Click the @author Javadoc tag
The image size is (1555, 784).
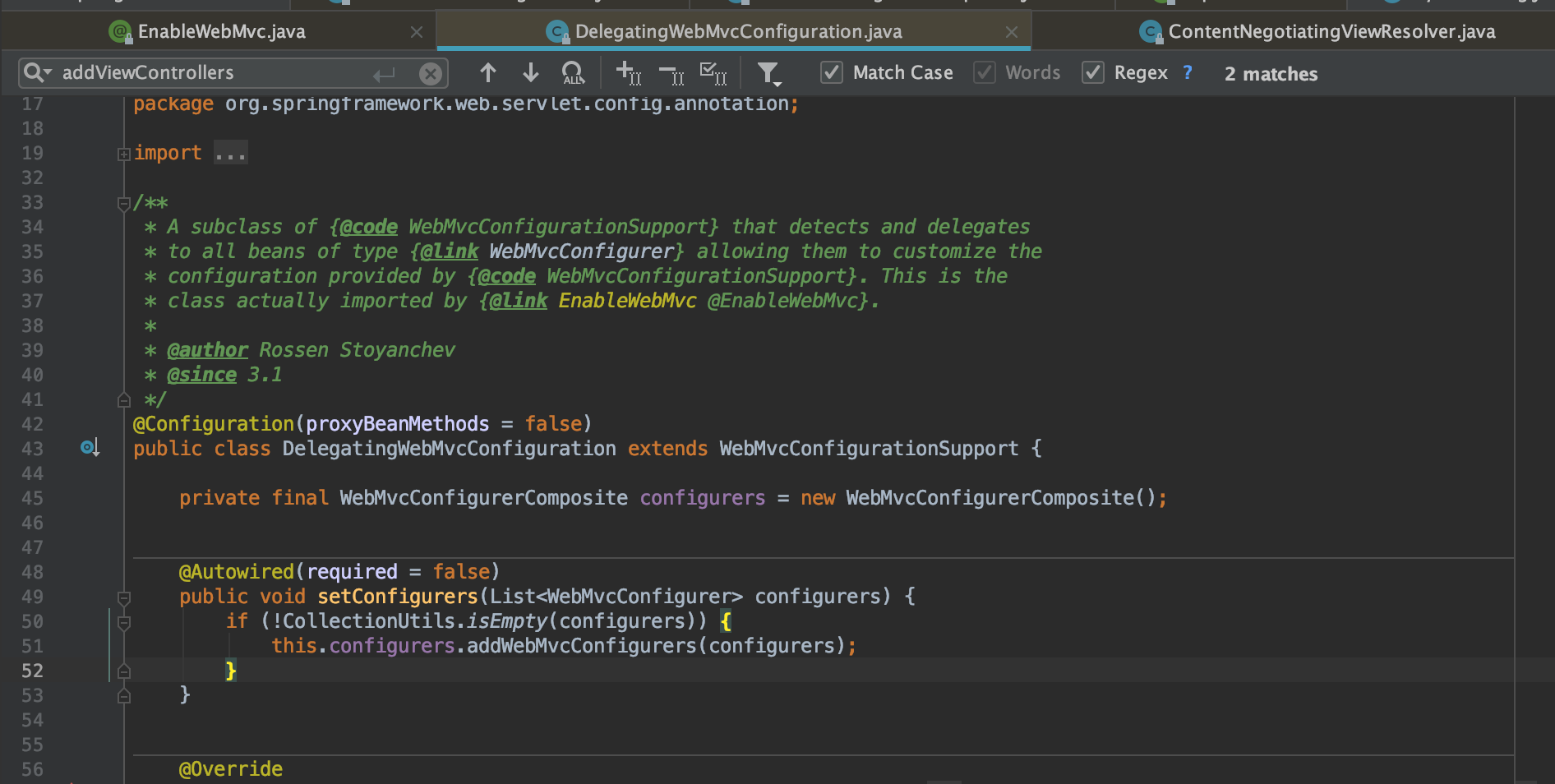point(207,350)
